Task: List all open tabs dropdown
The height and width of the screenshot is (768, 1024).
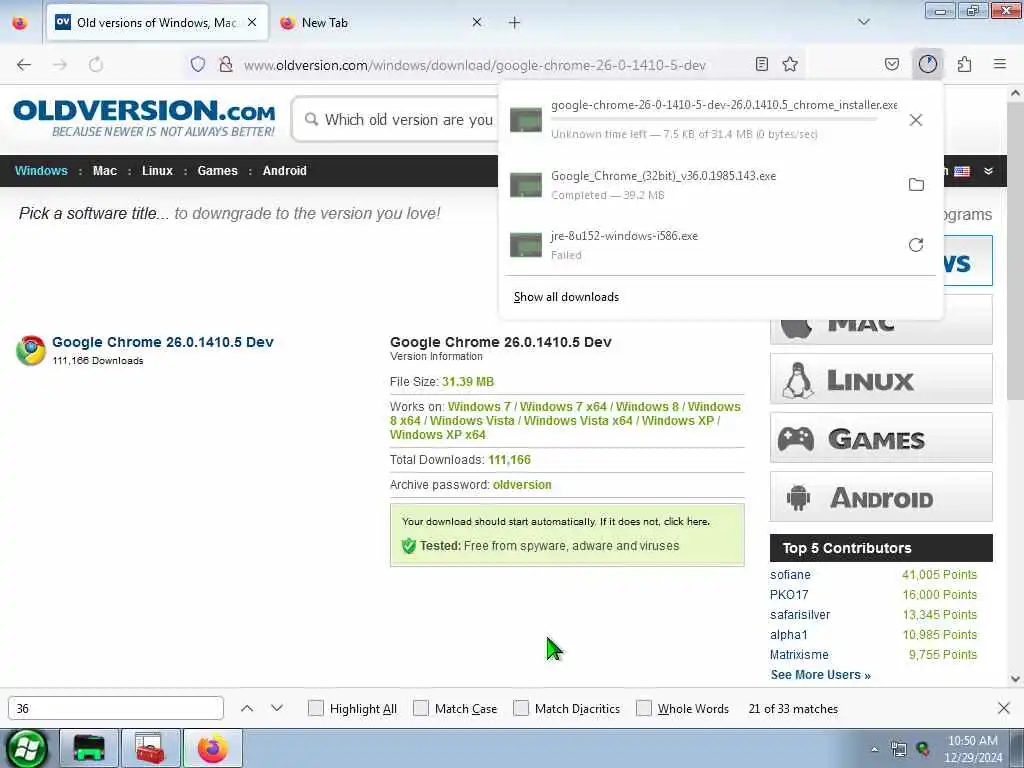Action: click(x=863, y=22)
